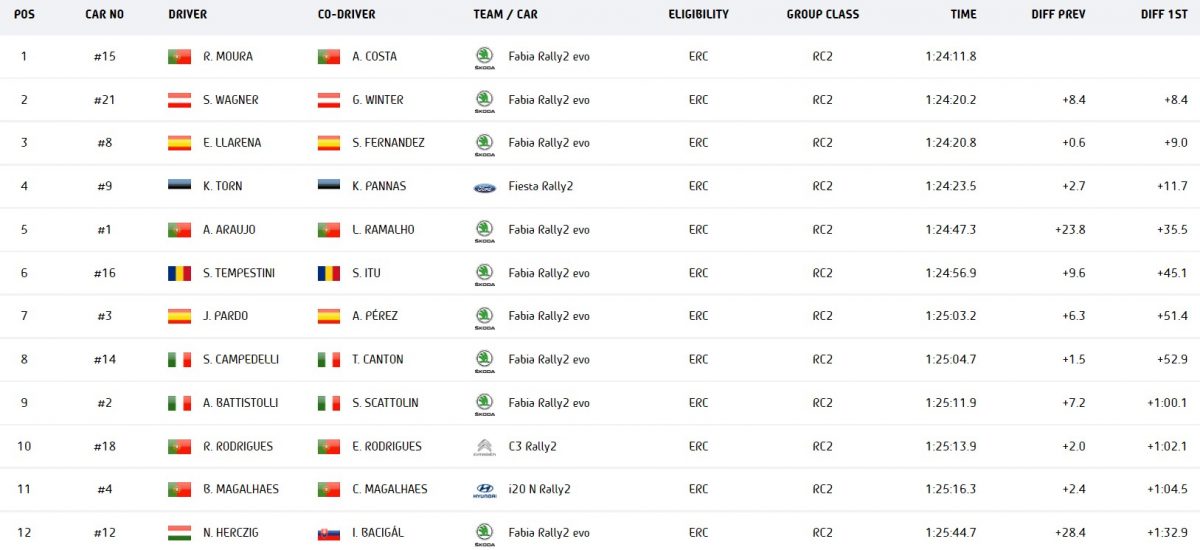Screen dimensions: 1200x550
Task: Click the Romanian flag next to S. Tempestini
Action: (179, 273)
